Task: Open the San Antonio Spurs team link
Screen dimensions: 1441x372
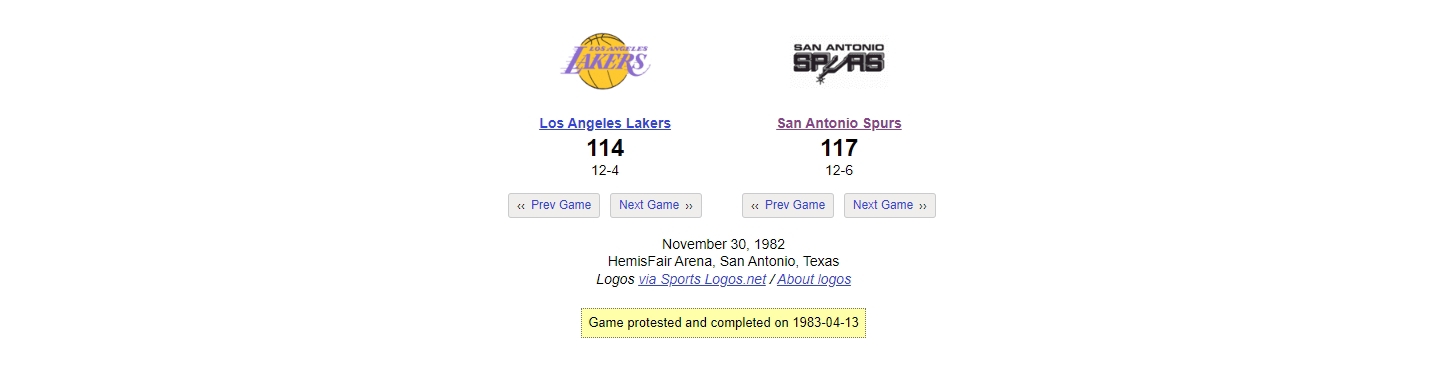Action: 839,124
